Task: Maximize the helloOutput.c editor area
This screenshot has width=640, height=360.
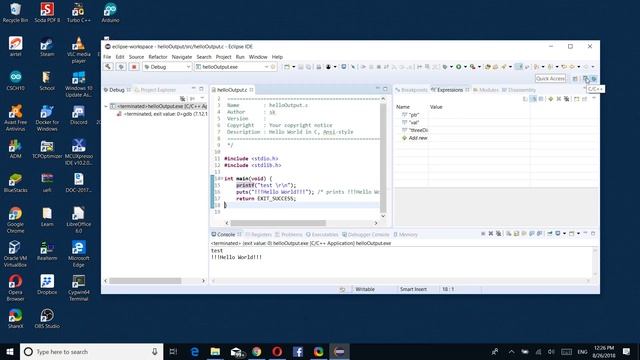Action: coord(385,89)
